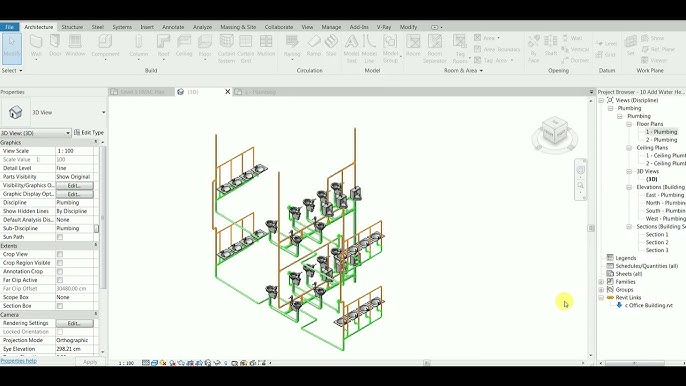Screen dimensions: 686x386
Task: Toggle the Far Clip Active checkbox
Action: click(x=60, y=280)
